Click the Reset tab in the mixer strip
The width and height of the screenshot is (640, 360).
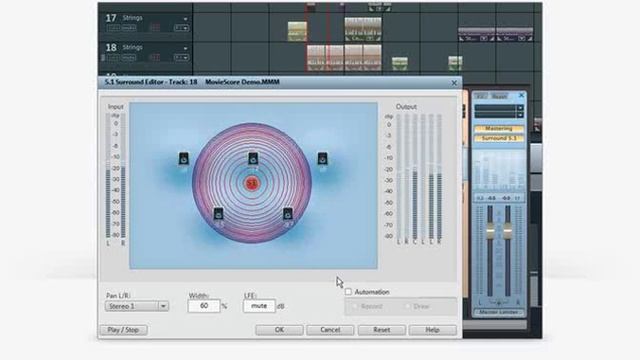[x=499, y=96]
